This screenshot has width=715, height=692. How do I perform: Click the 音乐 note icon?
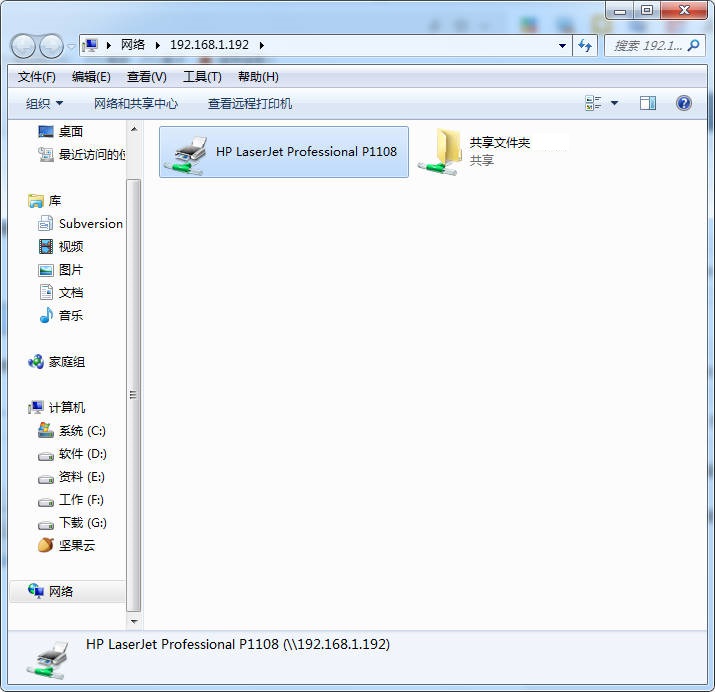tap(46, 315)
